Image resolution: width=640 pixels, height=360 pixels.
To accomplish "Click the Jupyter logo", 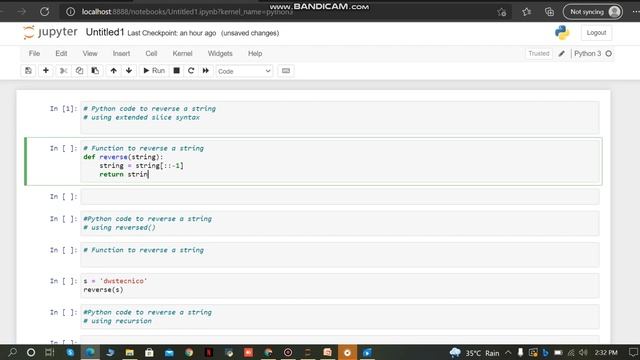I will [x=50, y=32].
